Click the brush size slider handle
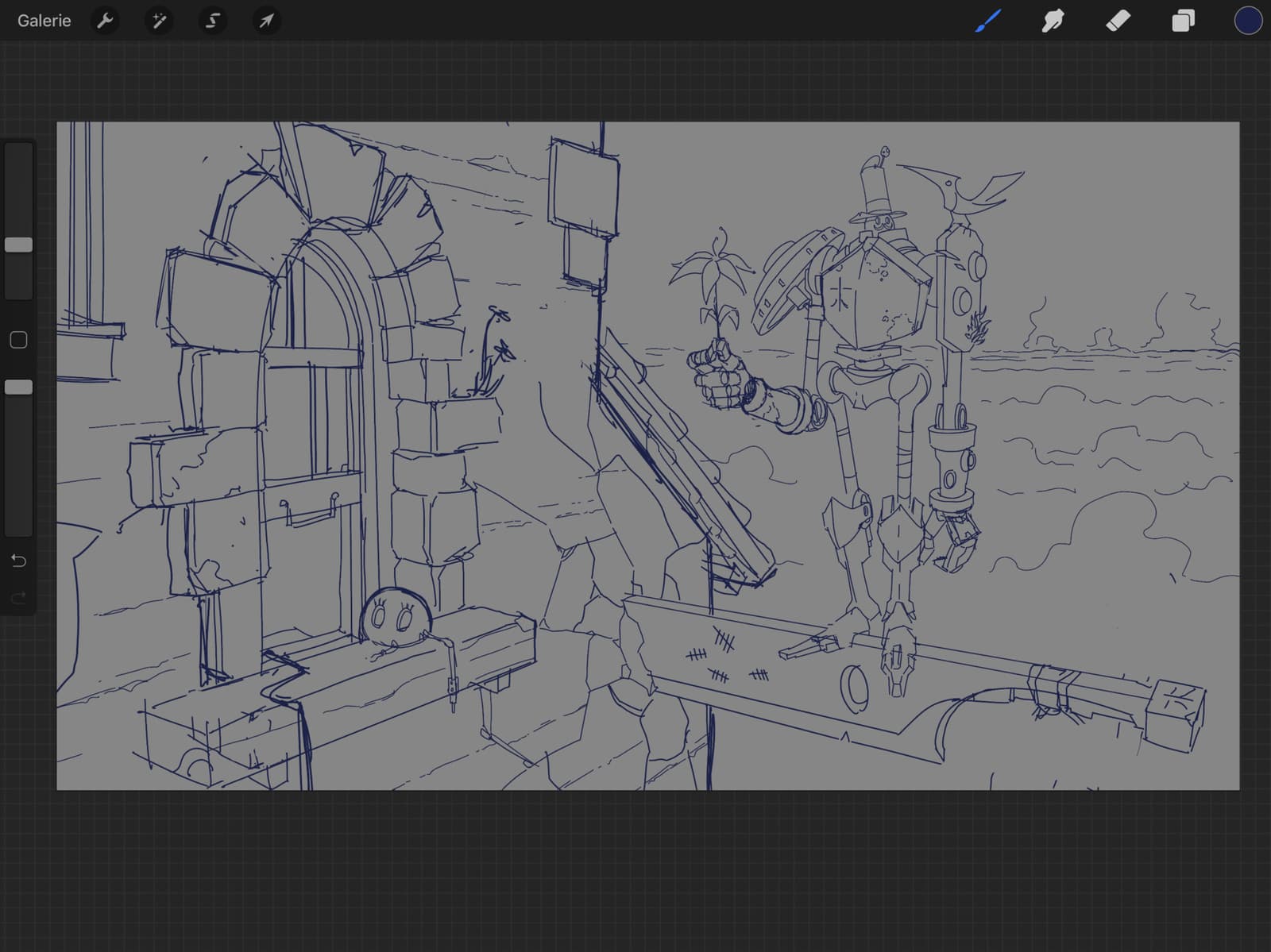The width and height of the screenshot is (1271, 952). (19, 245)
